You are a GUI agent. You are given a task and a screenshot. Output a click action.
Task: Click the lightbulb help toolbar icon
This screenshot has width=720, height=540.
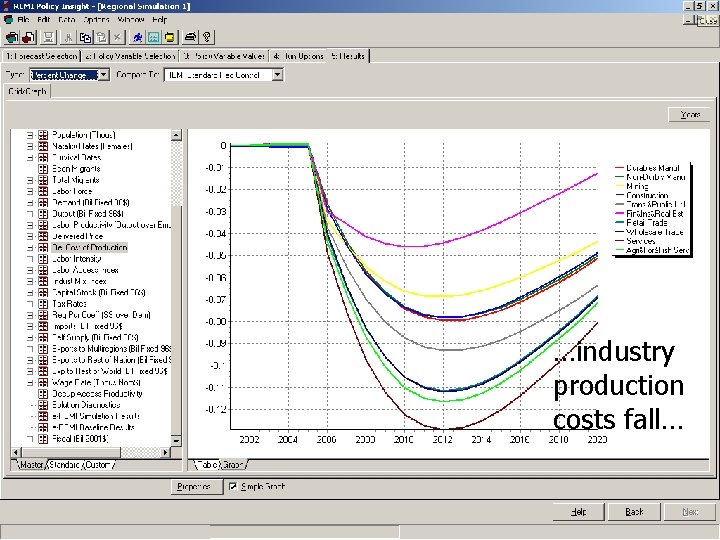(x=207, y=37)
